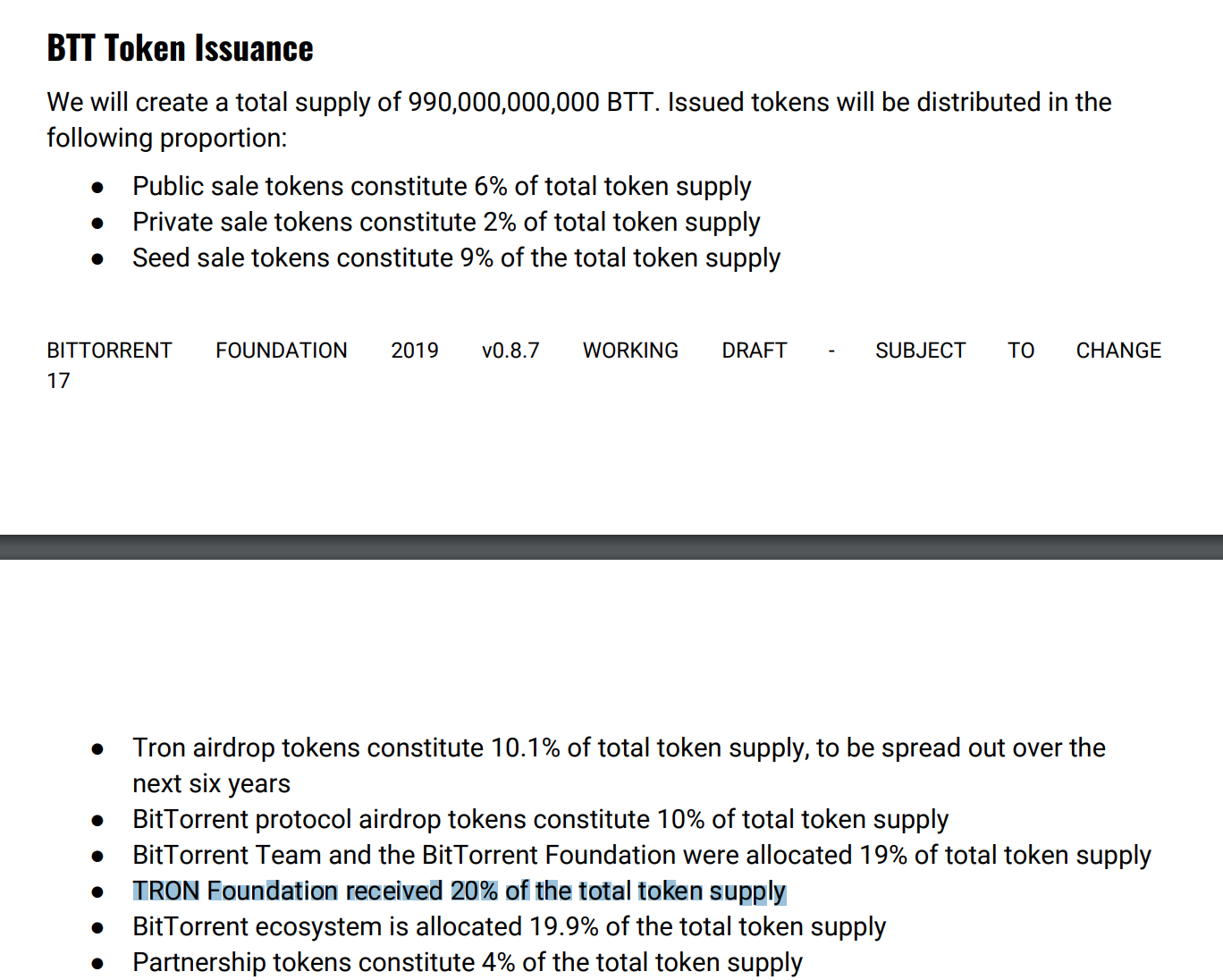Click the page number 17 in footer
This screenshot has width=1223, height=980.
click(58, 381)
